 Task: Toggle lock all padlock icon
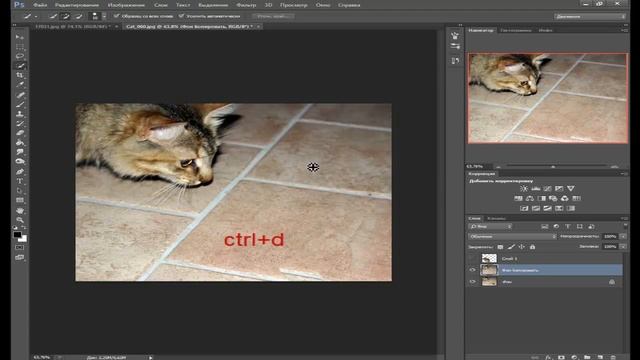pos(532,247)
